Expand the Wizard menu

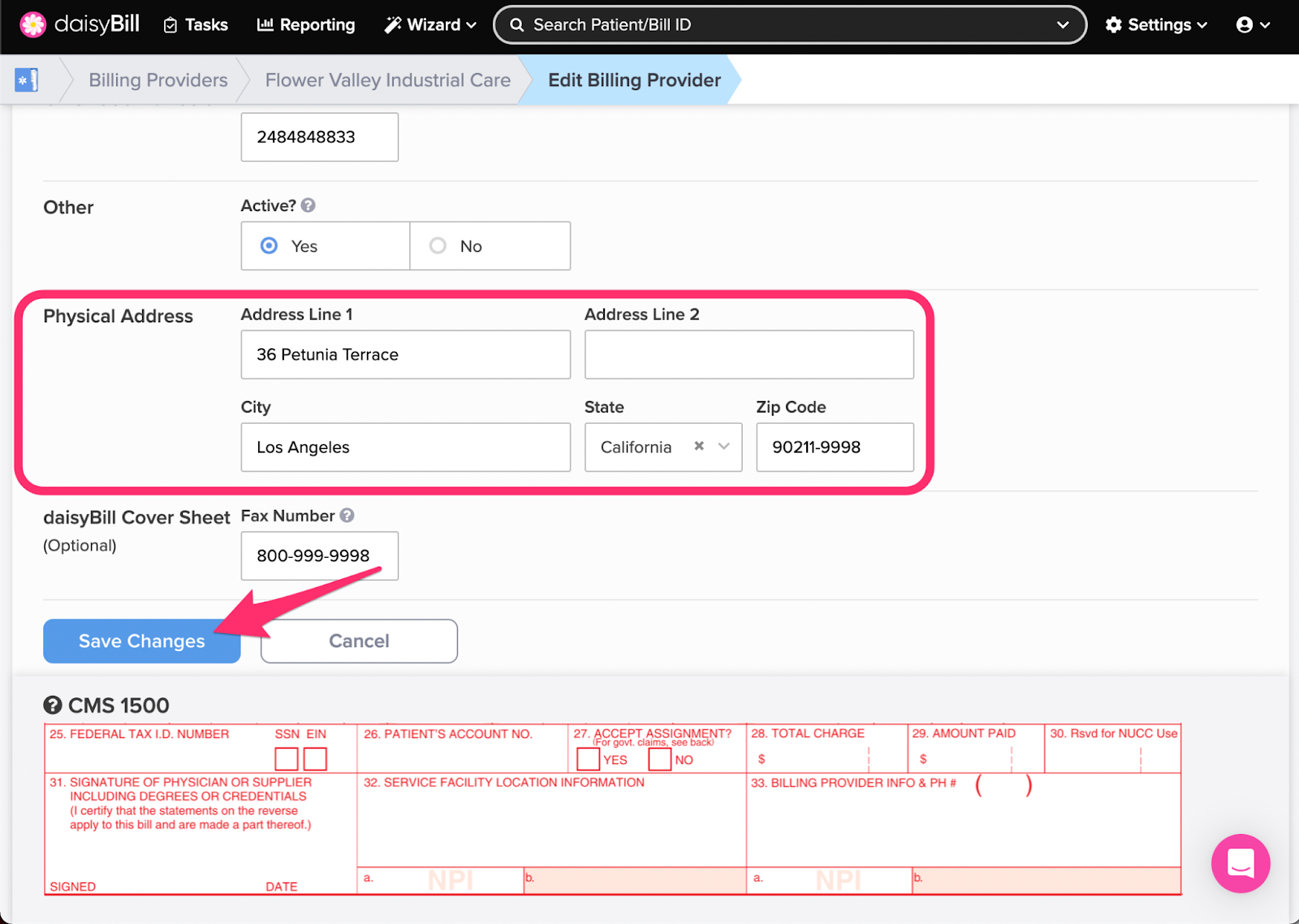(x=430, y=25)
